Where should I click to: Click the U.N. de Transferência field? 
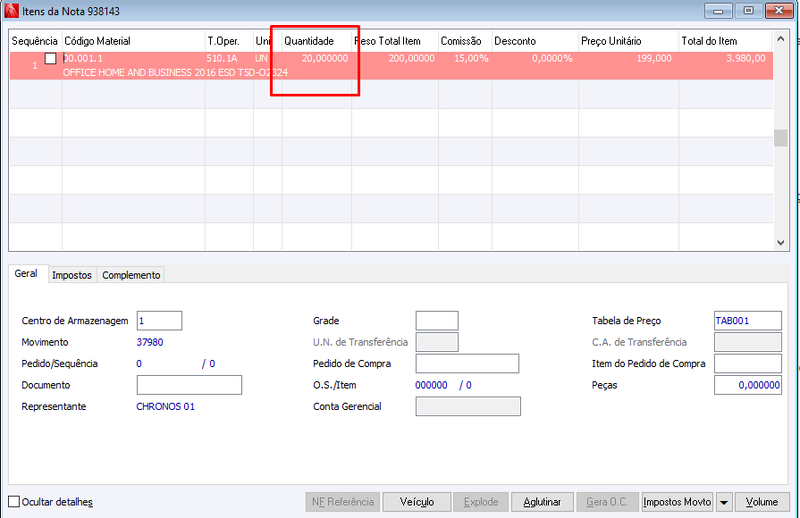coord(437,342)
